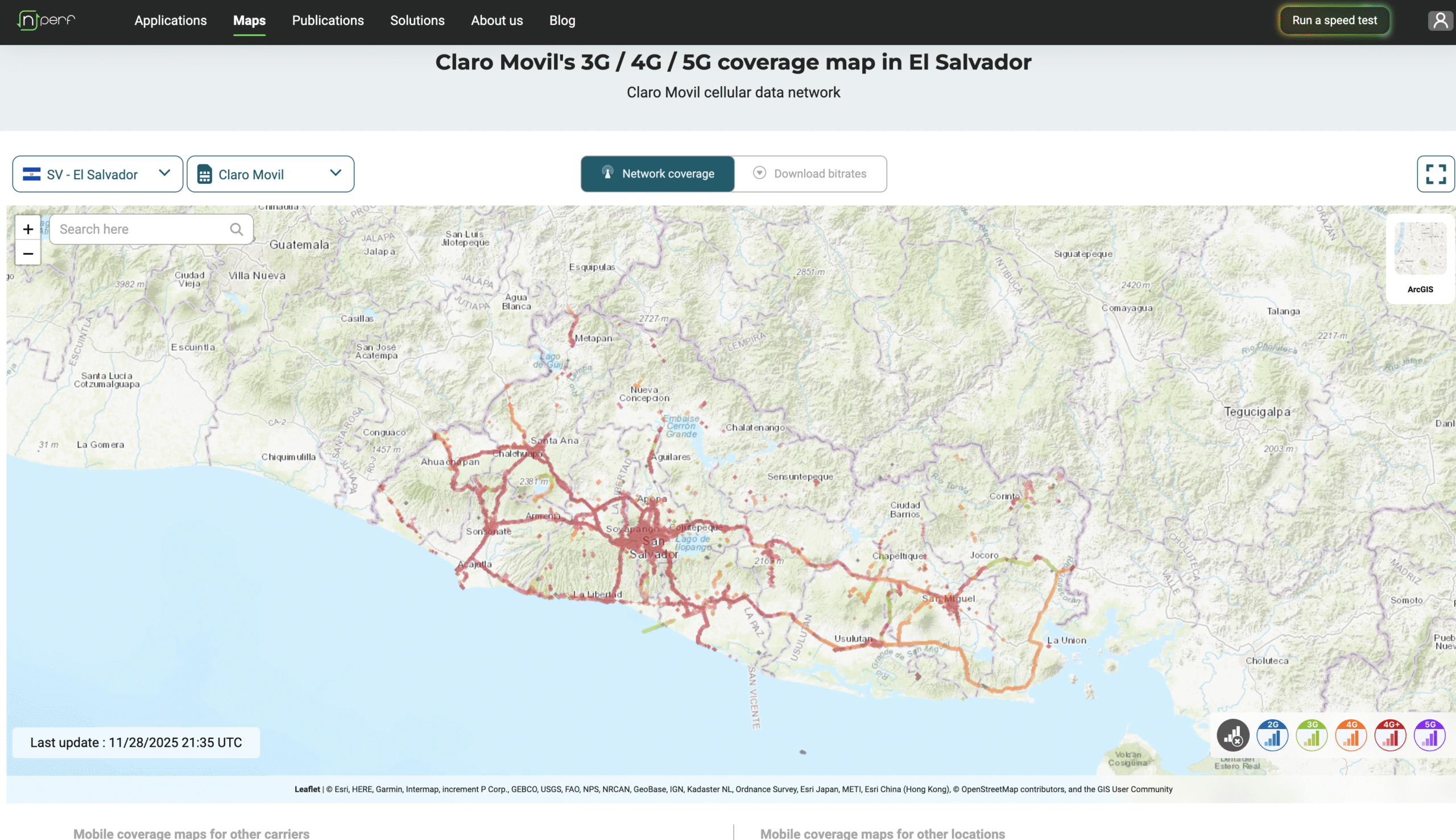Viewport: 1456px width, 840px height.
Task: Go to the Maps section
Action: coord(249,20)
